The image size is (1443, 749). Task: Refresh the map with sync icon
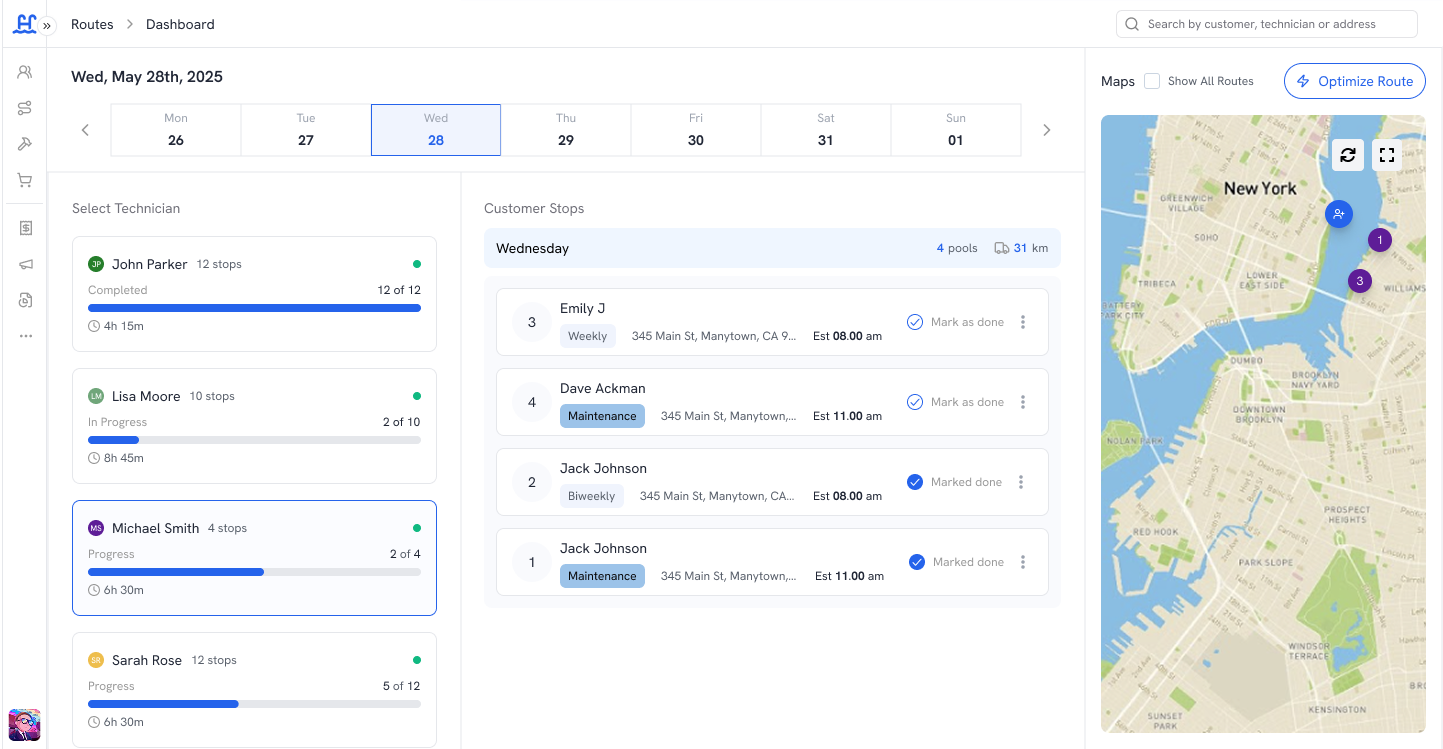click(1348, 155)
